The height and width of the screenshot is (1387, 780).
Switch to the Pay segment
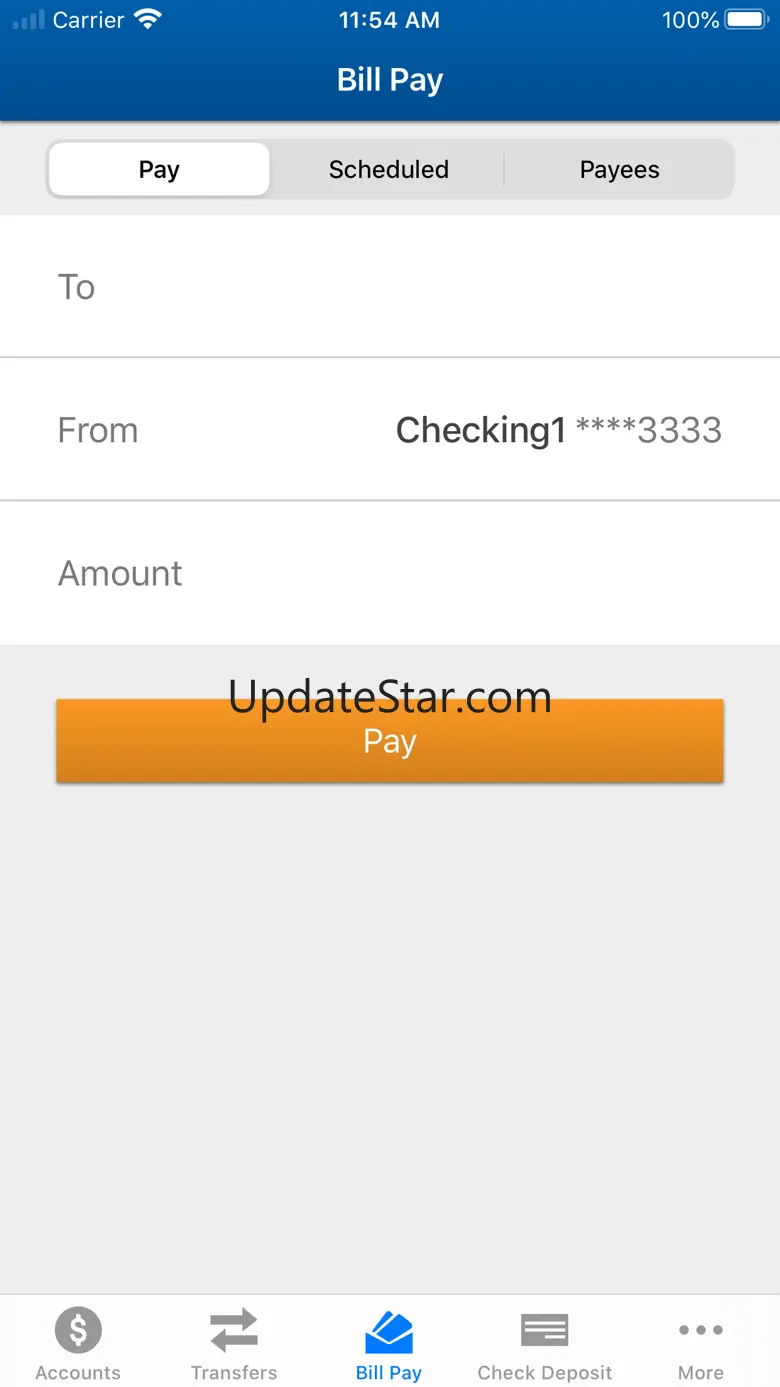(159, 169)
